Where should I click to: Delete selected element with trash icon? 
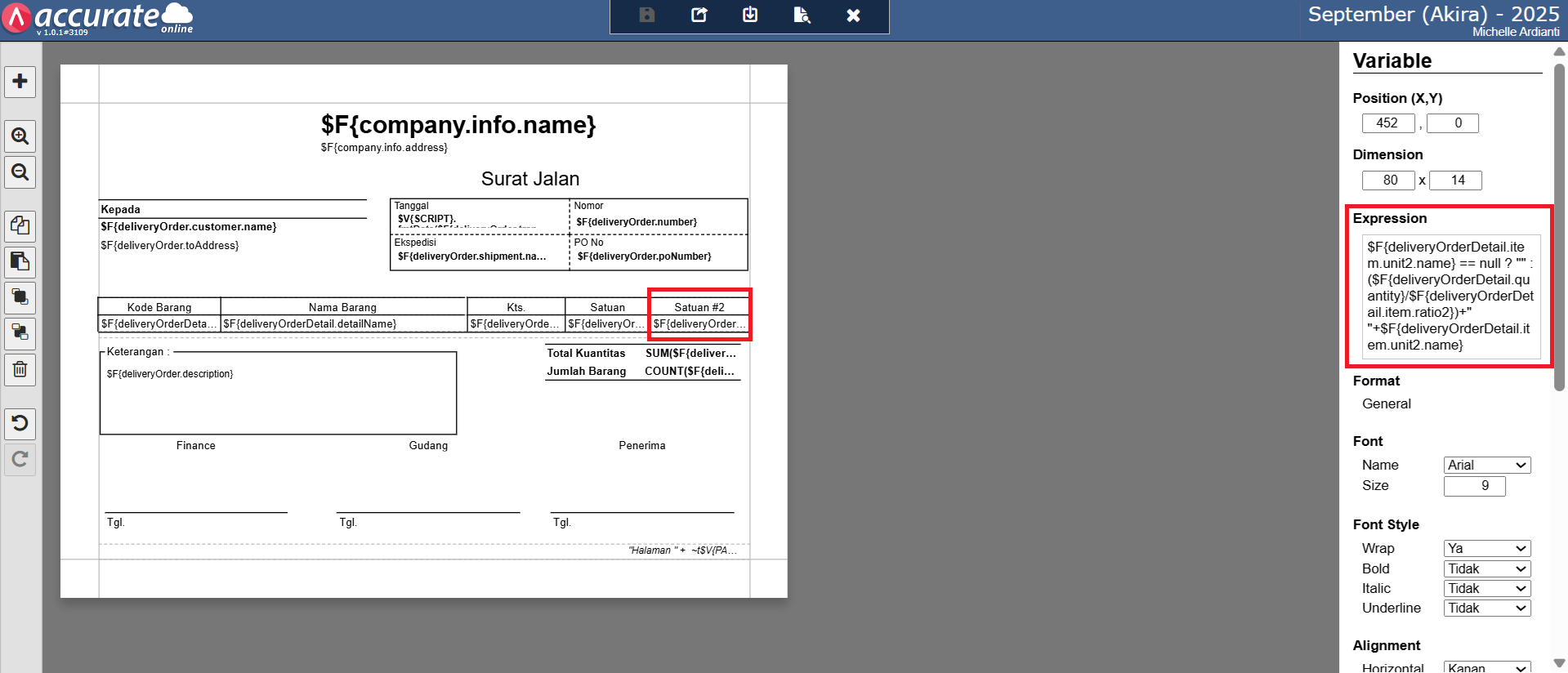pyautogui.click(x=20, y=370)
